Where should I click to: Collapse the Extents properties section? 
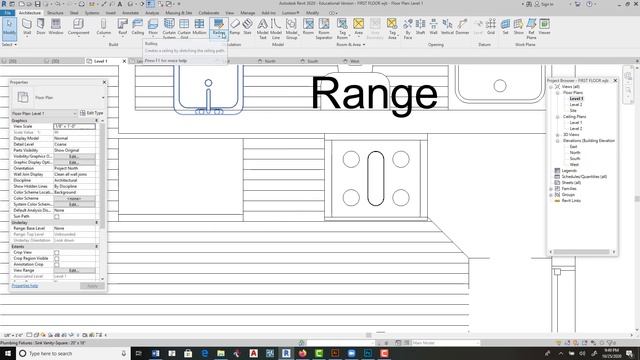click(x=97, y=247)
